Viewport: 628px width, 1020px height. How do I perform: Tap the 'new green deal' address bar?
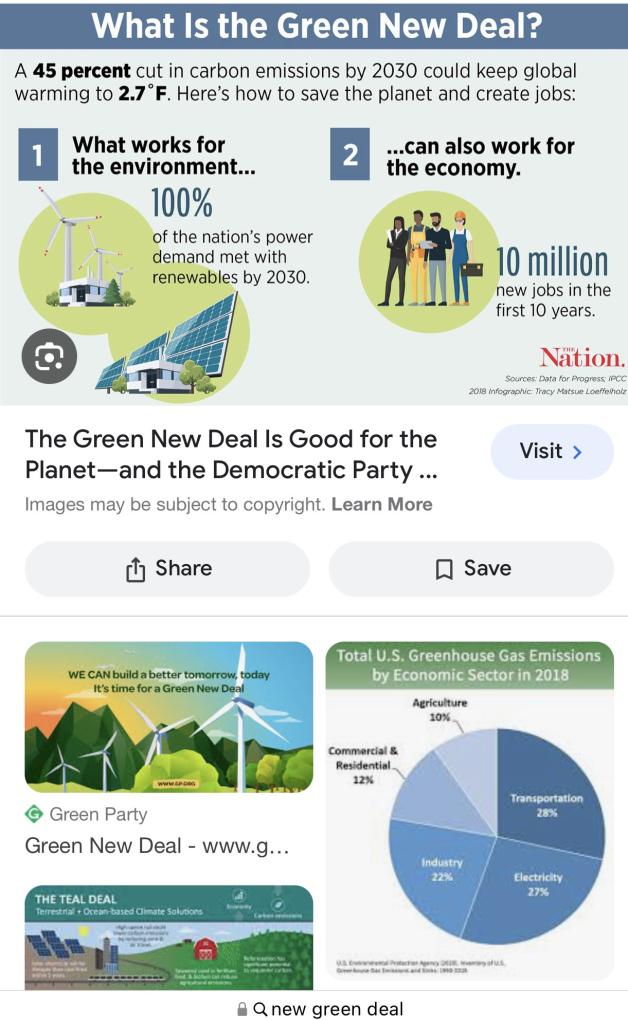[x=336, y=1009]
